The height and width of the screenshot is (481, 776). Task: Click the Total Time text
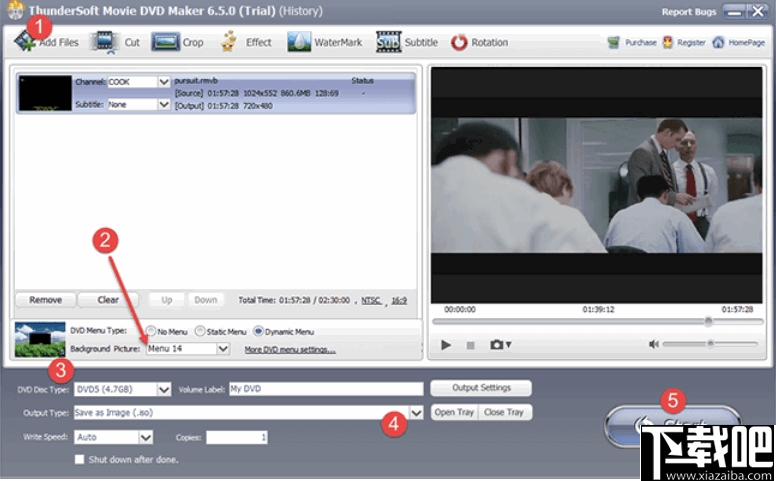pos(294,300)
